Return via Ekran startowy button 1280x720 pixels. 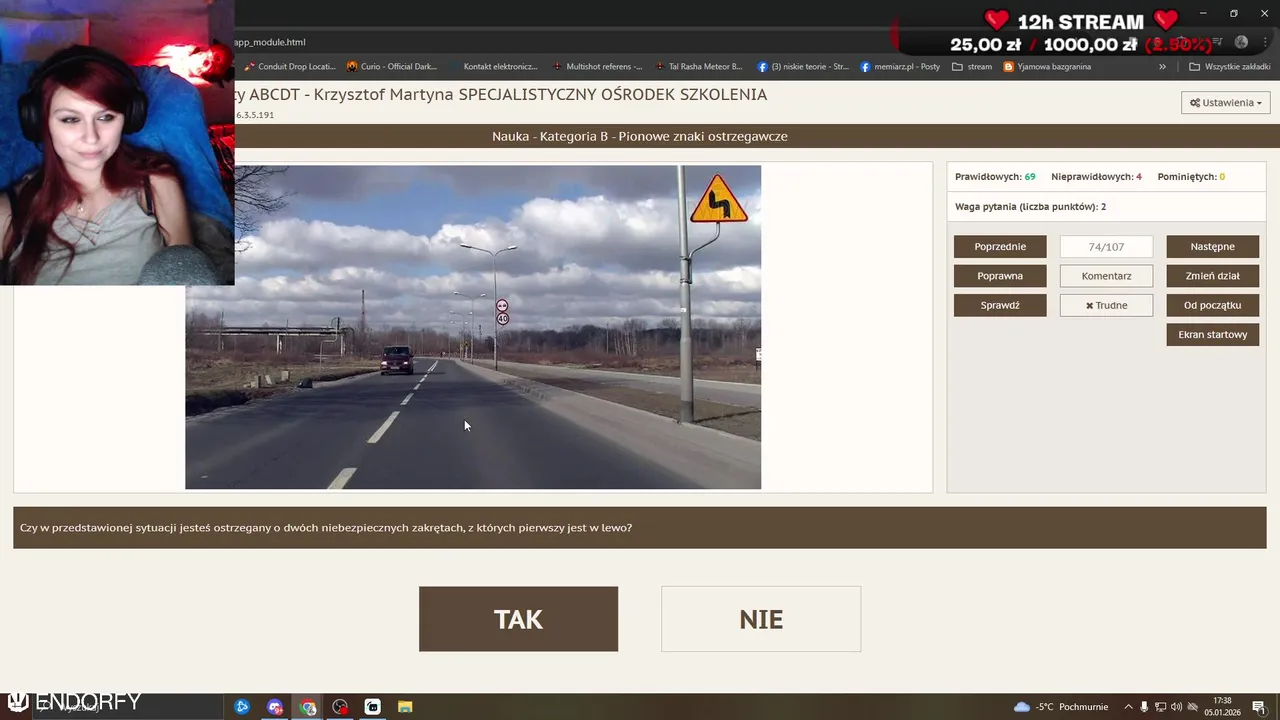pos(1212,335)
